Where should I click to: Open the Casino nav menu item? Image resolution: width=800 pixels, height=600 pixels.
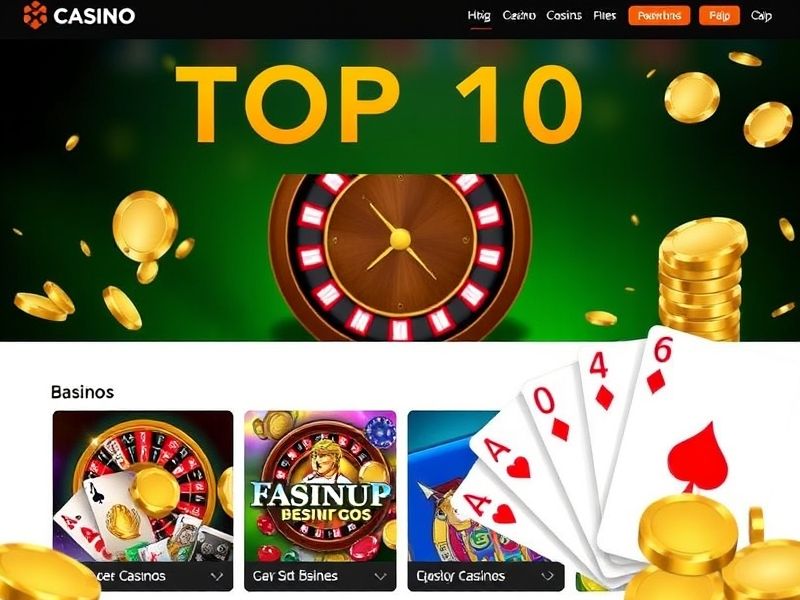click(519, 16)
